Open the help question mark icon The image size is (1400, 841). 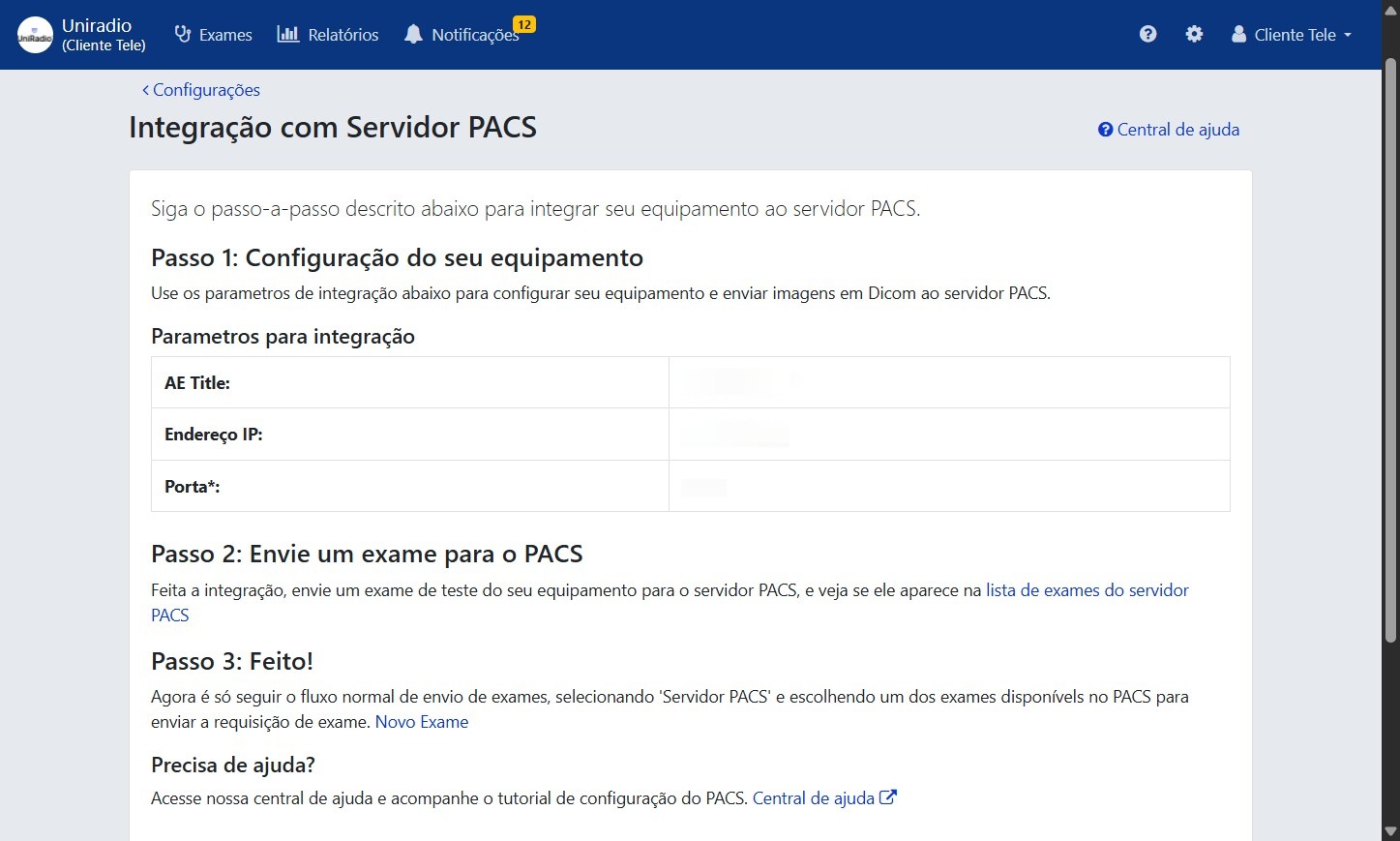click(x=1147, y=34)
